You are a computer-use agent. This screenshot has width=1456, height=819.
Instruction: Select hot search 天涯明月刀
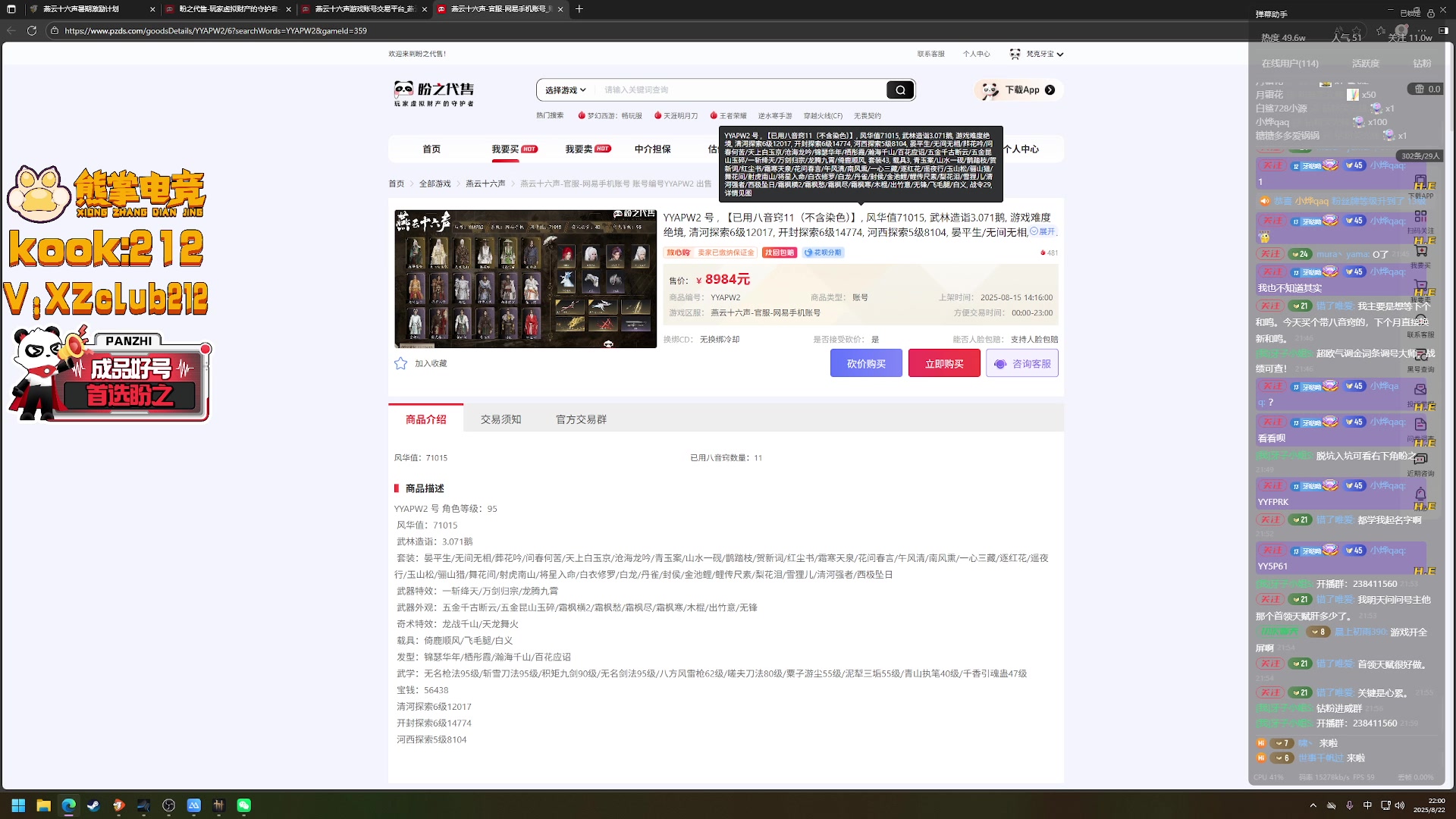(x=676, y=116)
